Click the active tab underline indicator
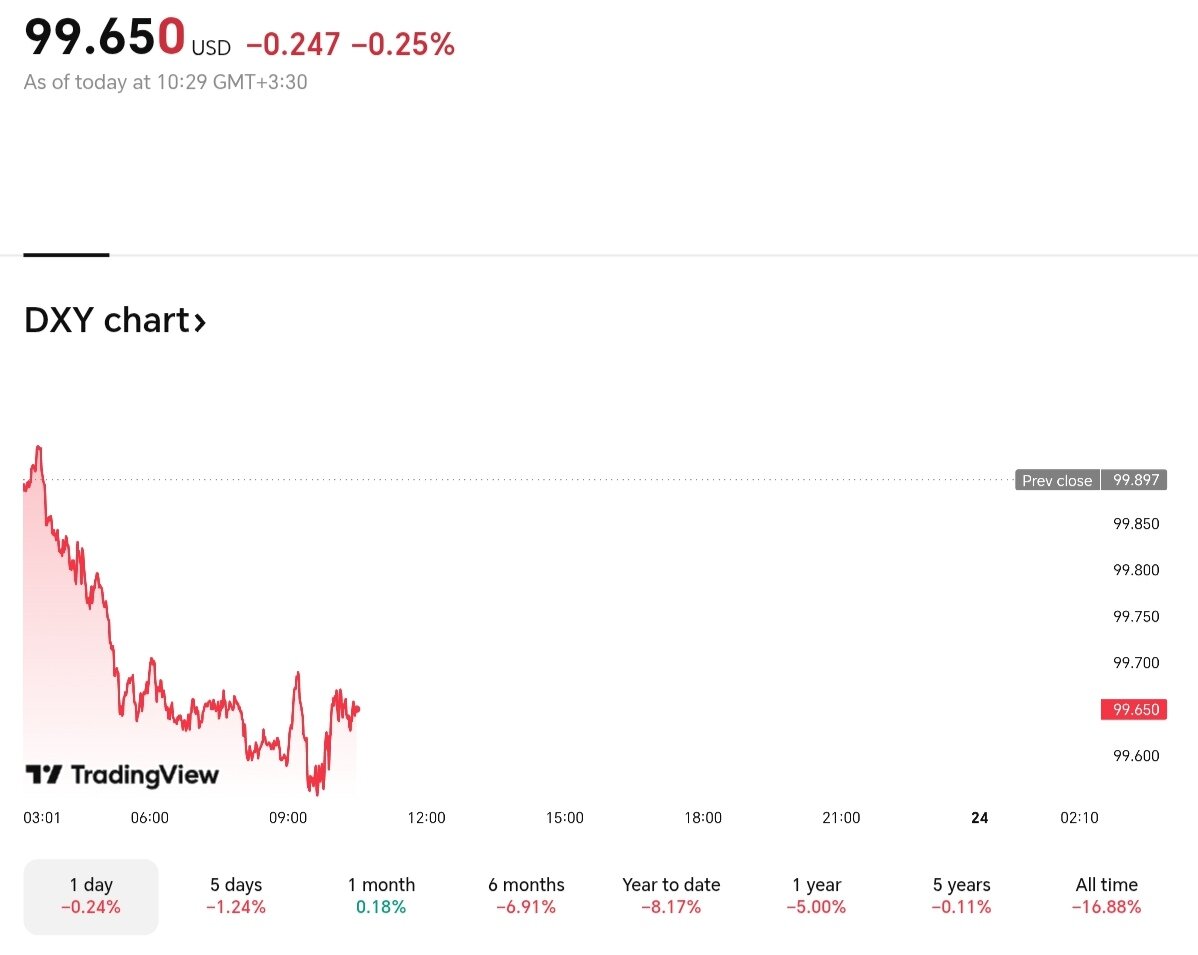 pyautogui.click(x=66, y=255)
